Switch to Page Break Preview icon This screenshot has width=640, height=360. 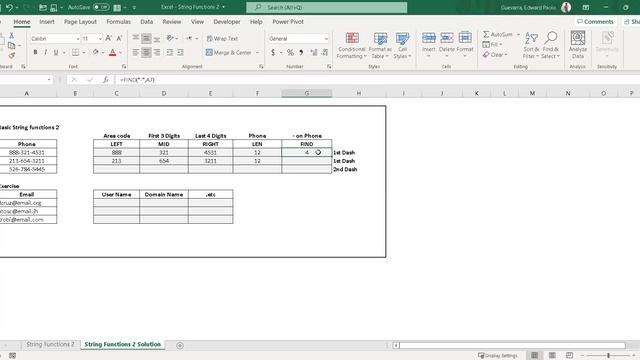[x=569, y=356]
